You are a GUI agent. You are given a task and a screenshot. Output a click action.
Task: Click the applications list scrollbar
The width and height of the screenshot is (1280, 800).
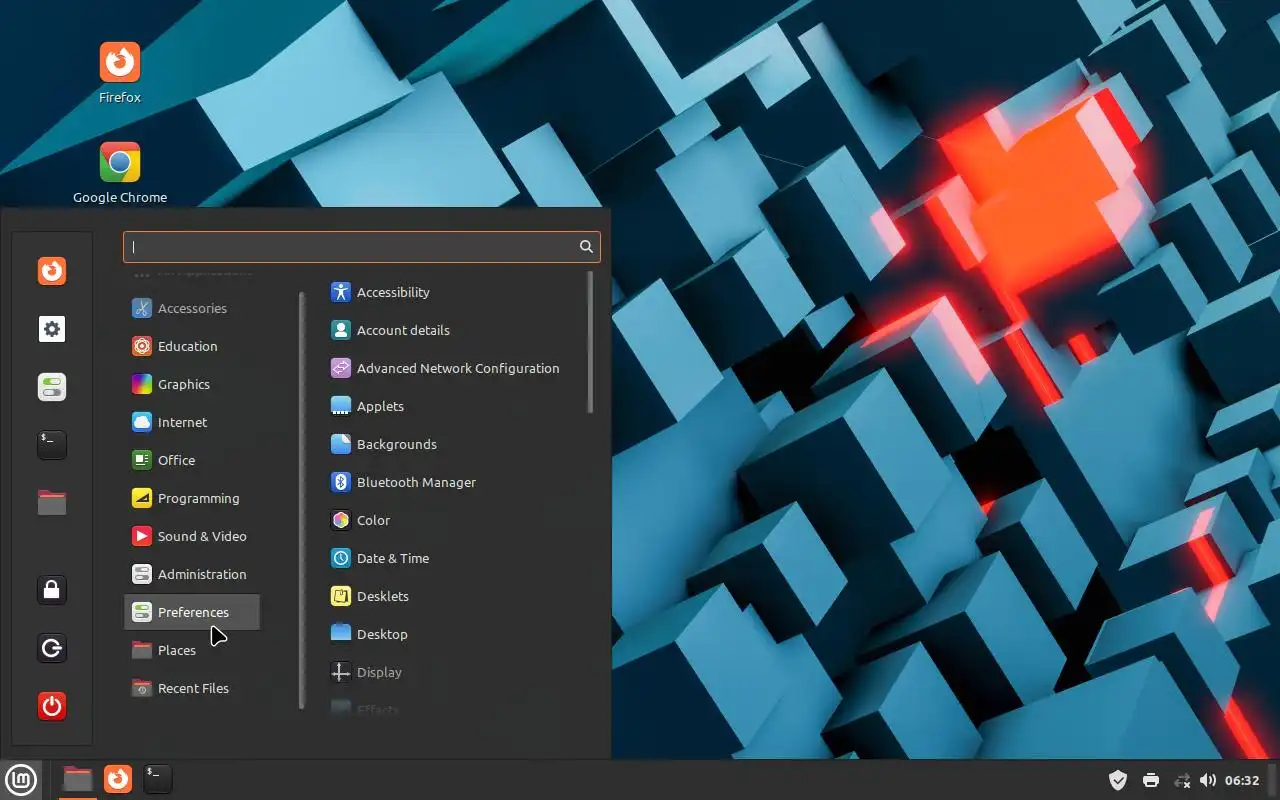(x=590, y=342)
